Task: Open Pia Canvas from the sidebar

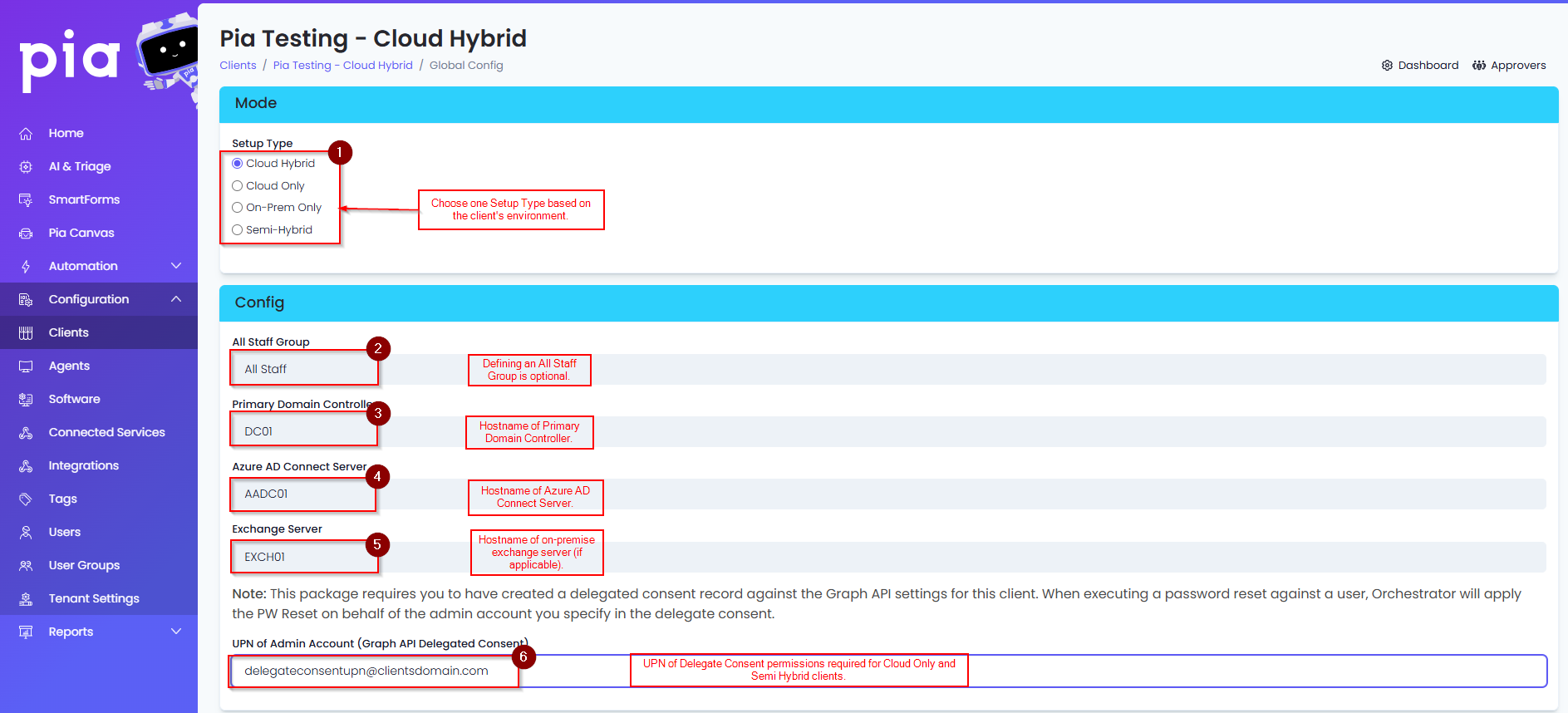Action: (99, 233)
